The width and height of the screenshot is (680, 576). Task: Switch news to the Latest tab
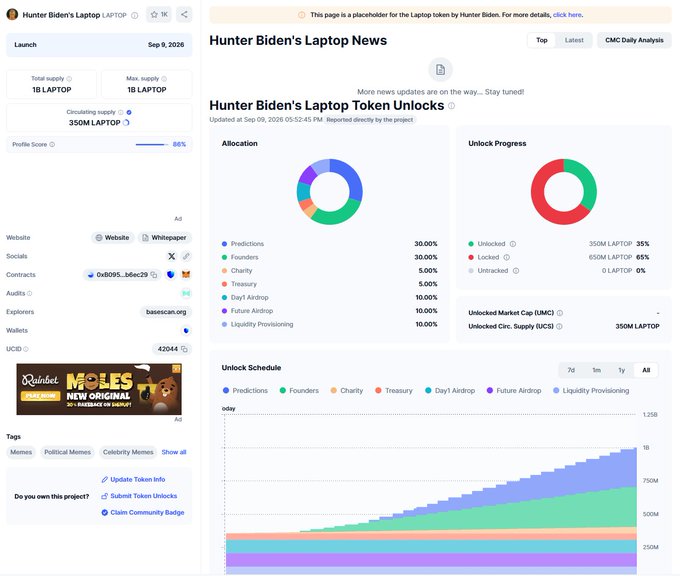point(574,40)
